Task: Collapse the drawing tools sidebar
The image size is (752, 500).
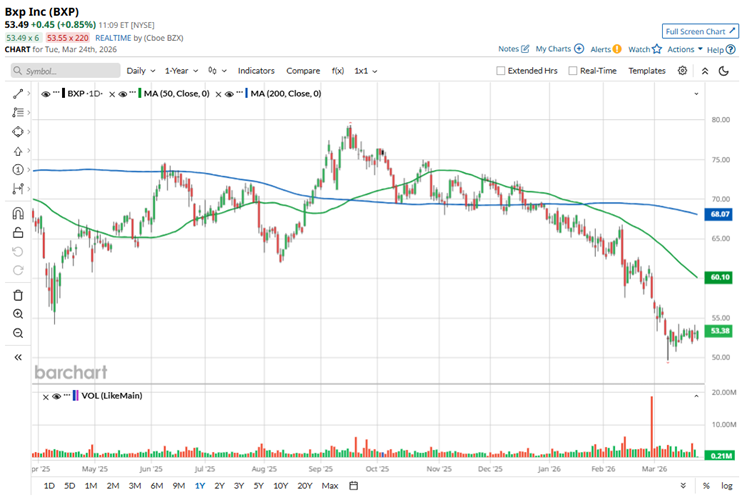Action: coord(18,357)
